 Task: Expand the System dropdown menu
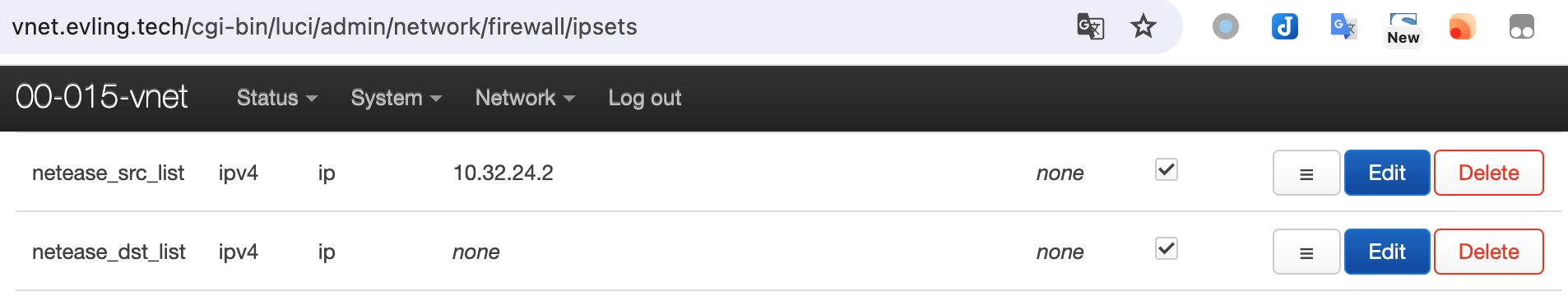click(397, 98)
